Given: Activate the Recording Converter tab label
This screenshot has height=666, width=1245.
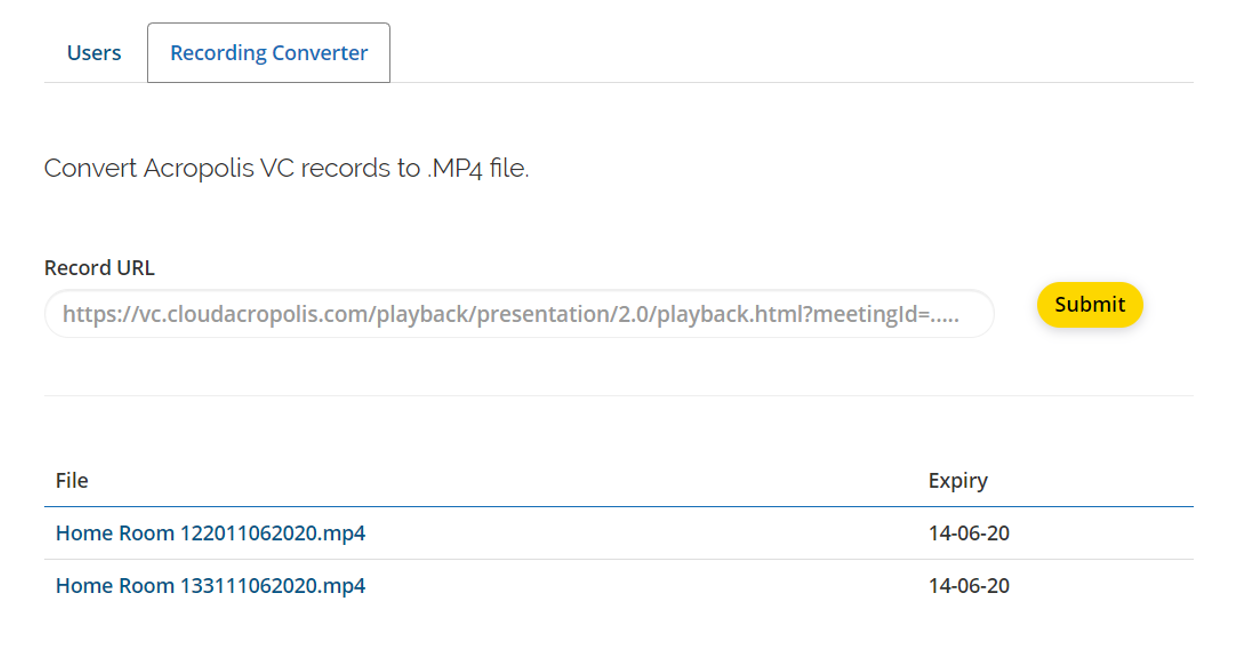Looking at the screenshot, I should (269, 53).
